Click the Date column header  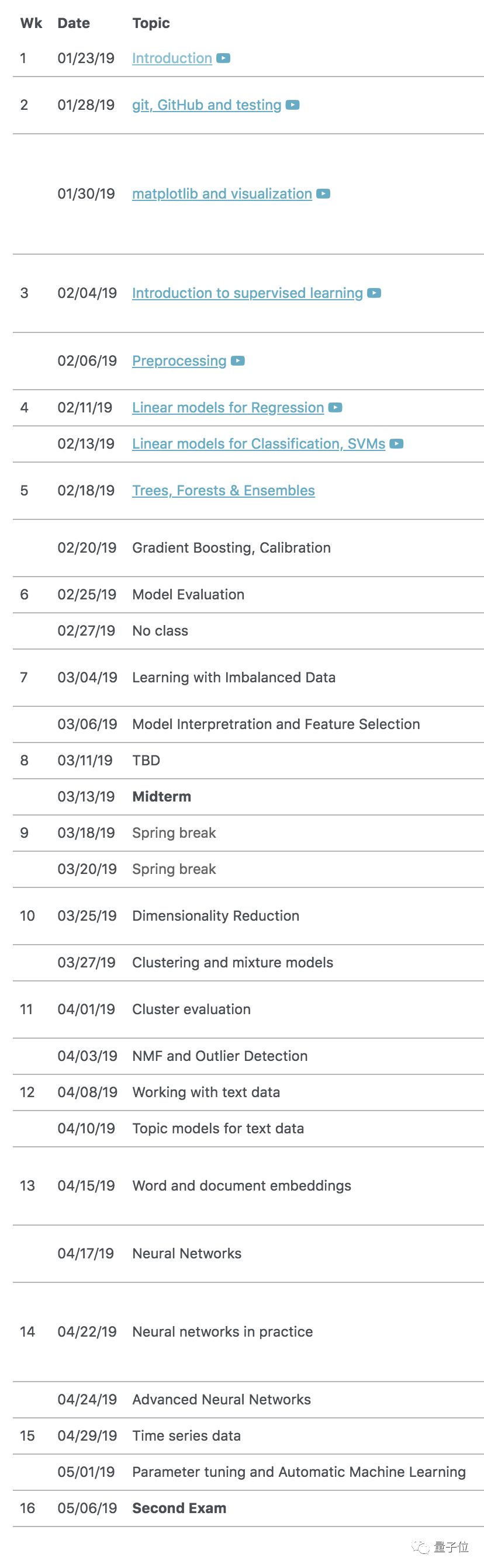coord(74,23)
